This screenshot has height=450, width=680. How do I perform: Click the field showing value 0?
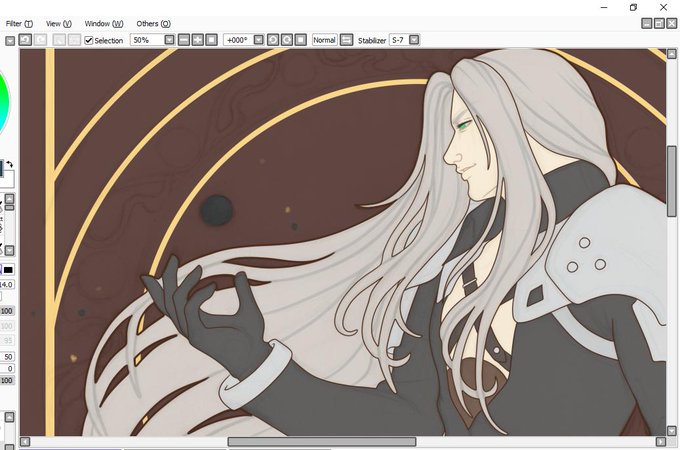coord(7,369)
